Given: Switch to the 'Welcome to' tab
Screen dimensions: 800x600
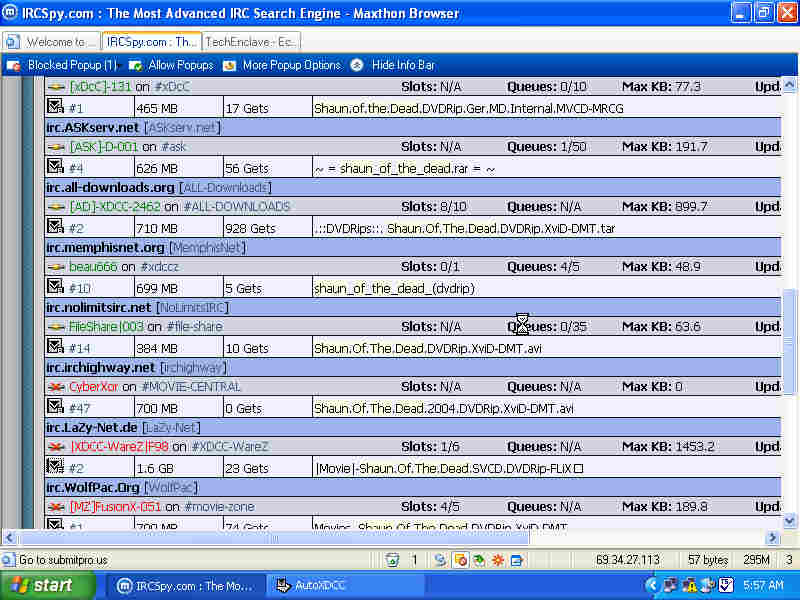Looking at the screenshot, I should point(52,42).
